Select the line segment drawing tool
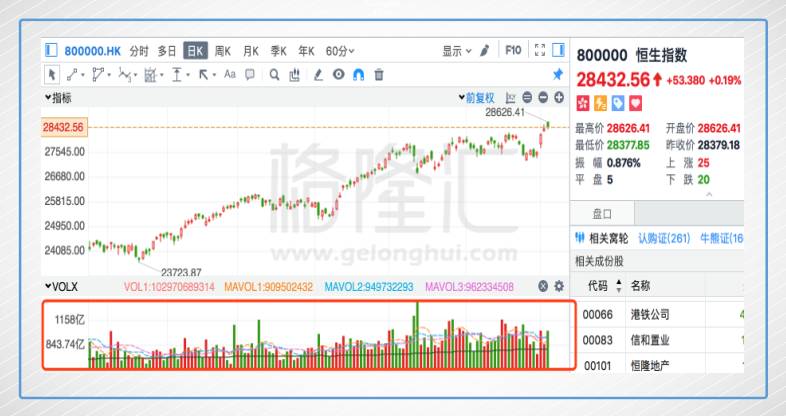The width and height of the screenshot is (786, 416). pyautogui.click(x=72, y=75)
